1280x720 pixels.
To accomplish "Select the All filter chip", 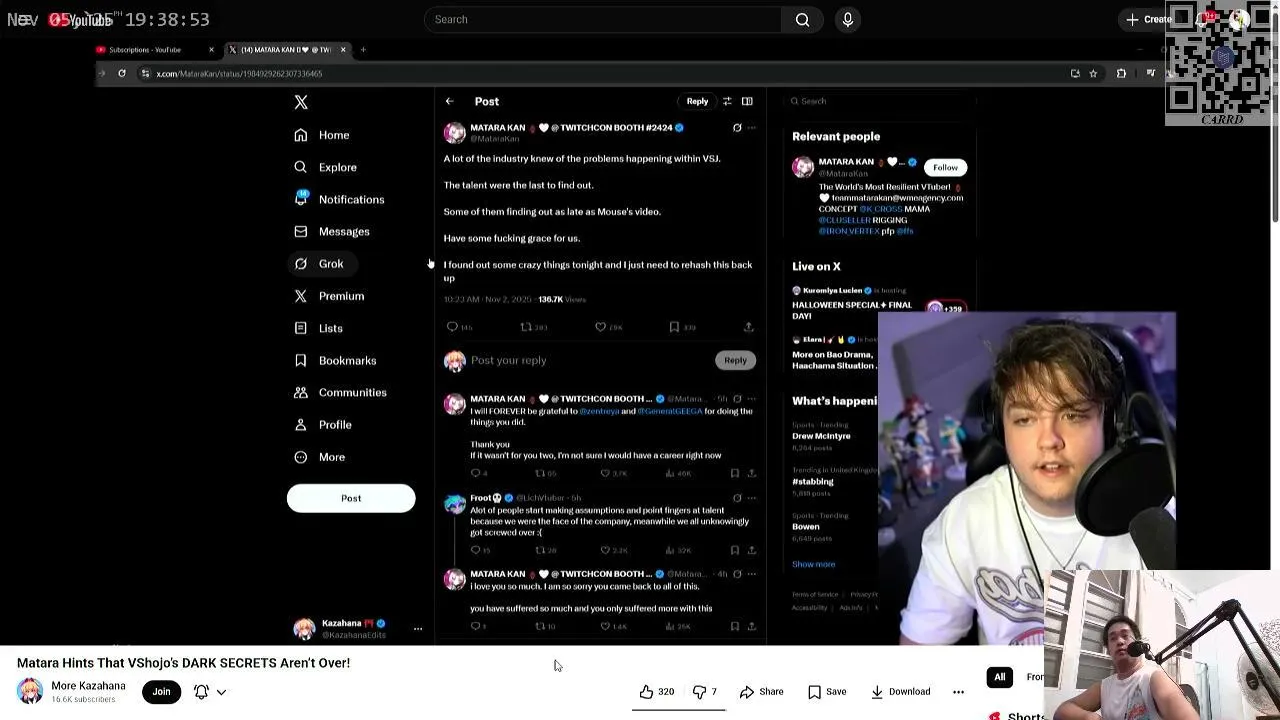I will point(999,677).
